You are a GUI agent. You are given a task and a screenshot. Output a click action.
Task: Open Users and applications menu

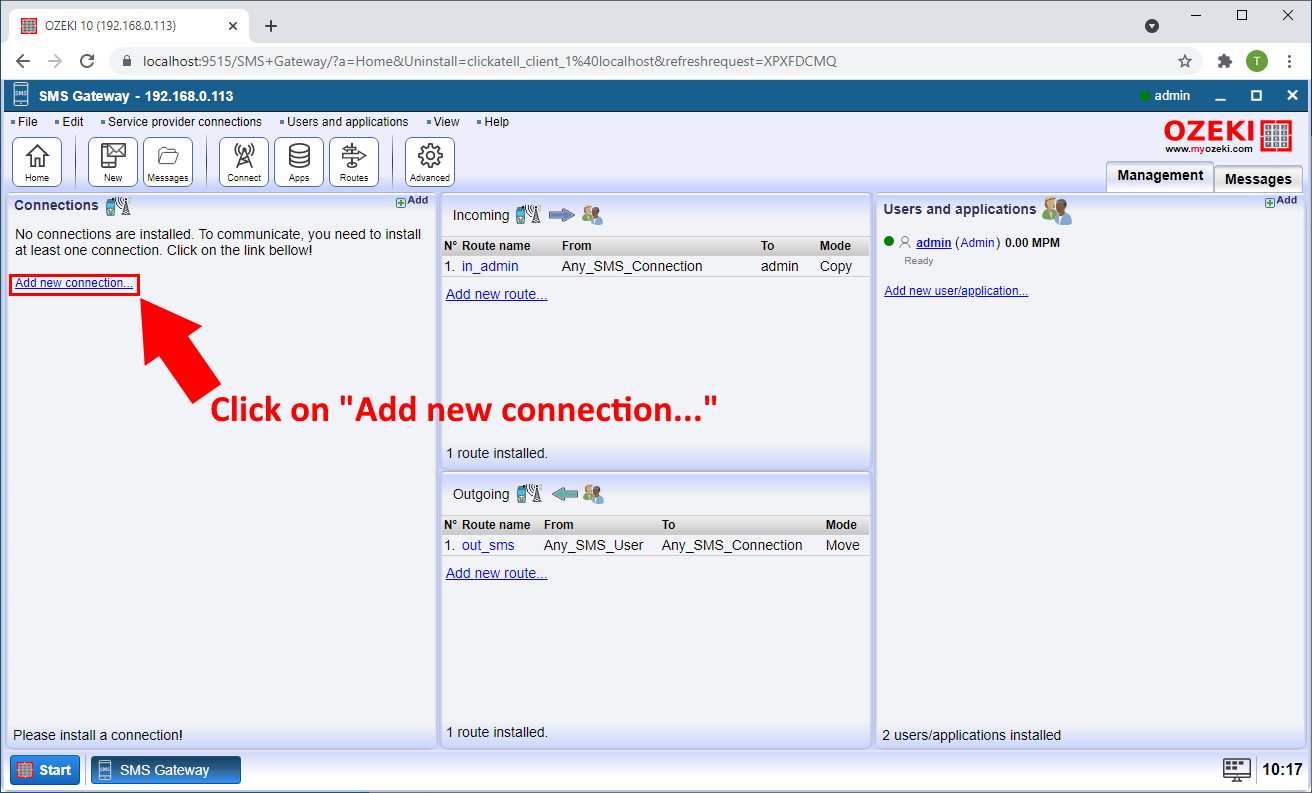tap(347, 122)
